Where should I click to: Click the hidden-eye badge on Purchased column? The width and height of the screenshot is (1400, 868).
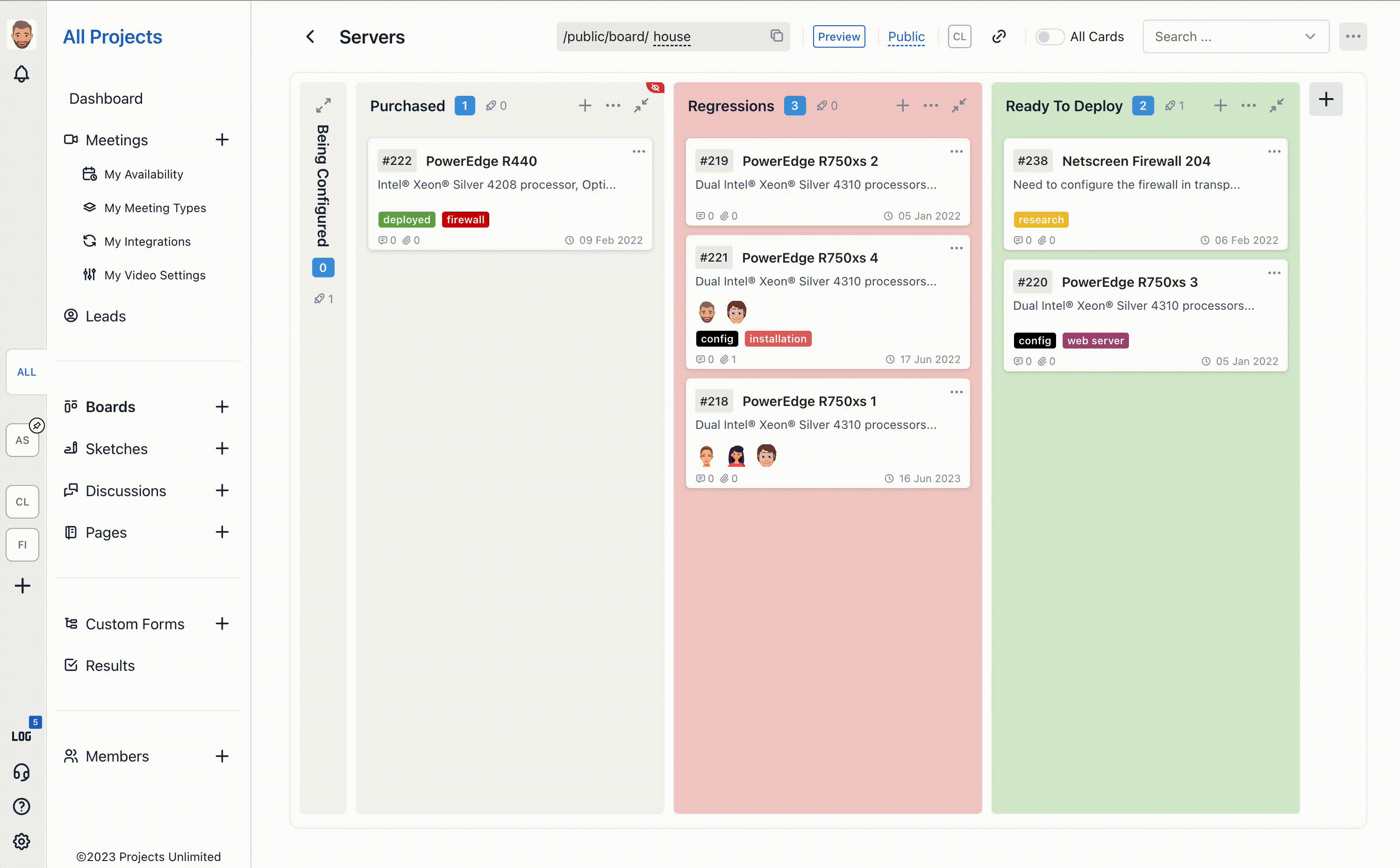point(655,88)
